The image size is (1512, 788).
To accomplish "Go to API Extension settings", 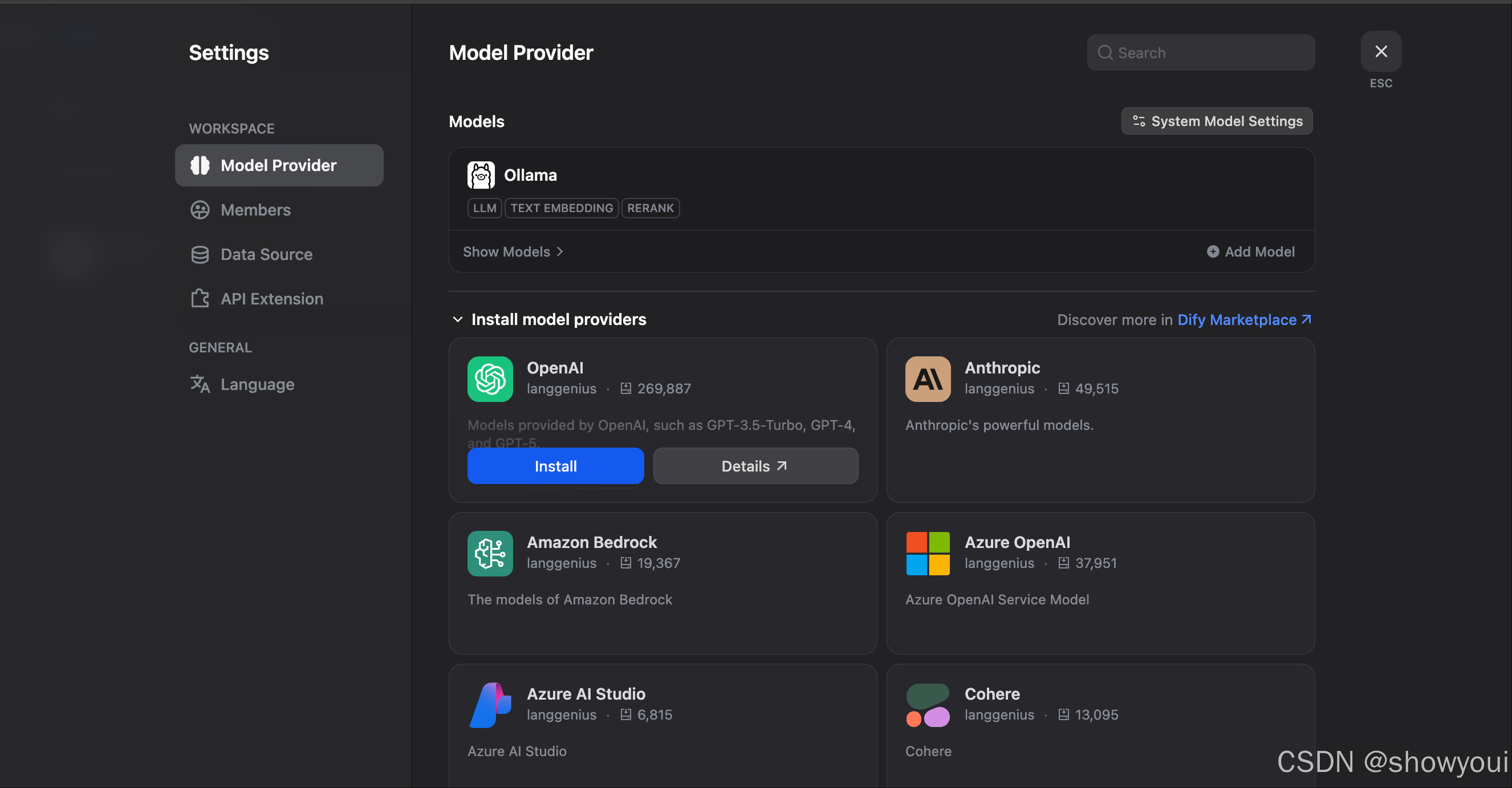I will pyautogui.click(x=271, y=298).
